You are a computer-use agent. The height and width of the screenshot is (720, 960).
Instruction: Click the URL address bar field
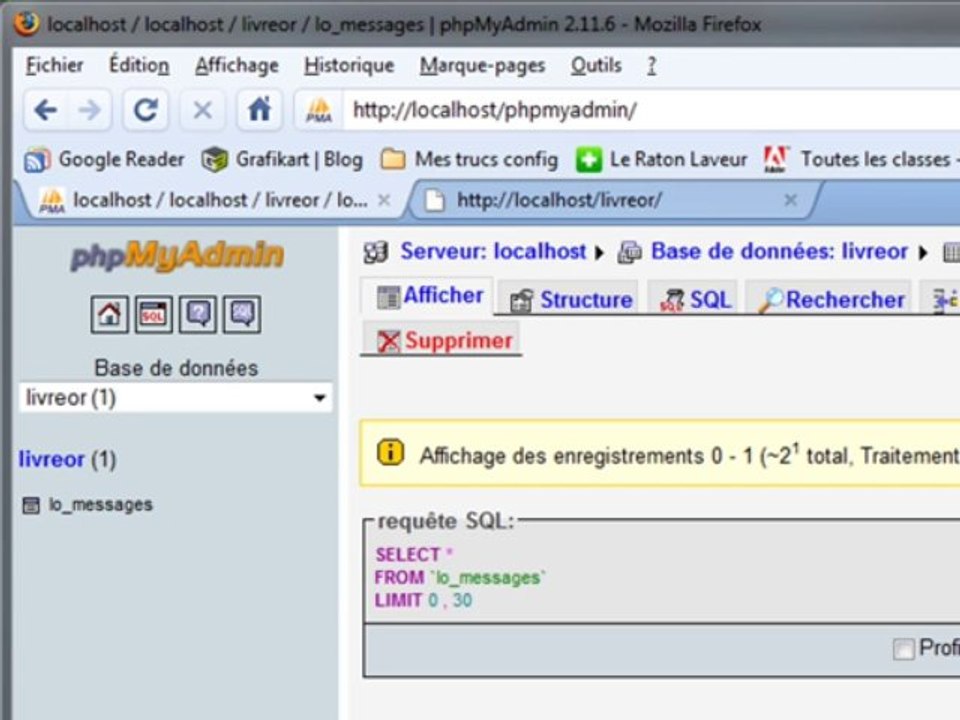pyautogui.click(x=649, y=110)
